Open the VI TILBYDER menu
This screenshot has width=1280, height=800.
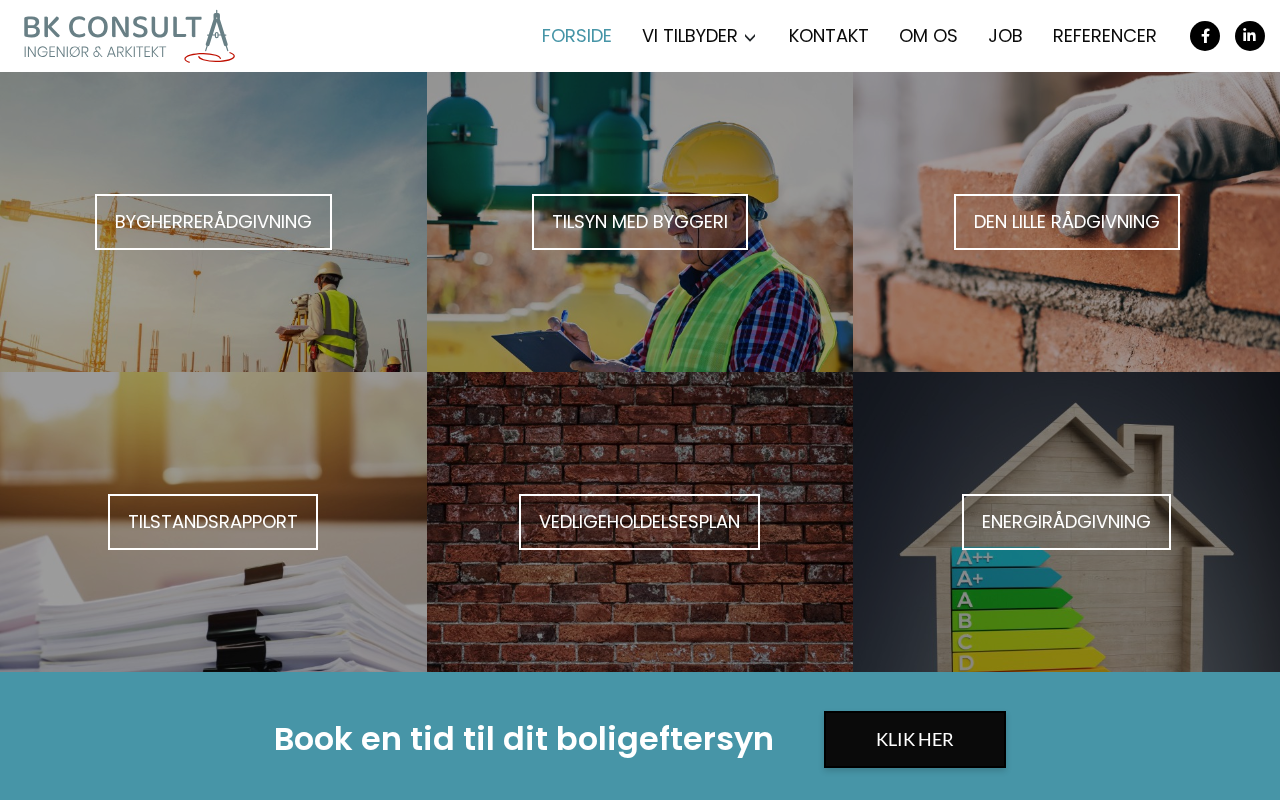pos(699,36)
